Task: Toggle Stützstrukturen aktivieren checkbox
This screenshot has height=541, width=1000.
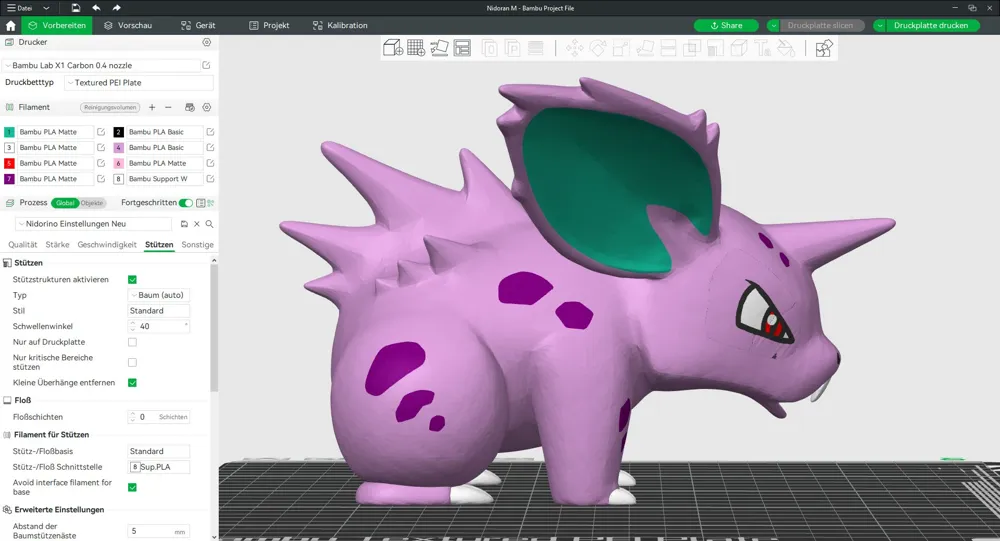Action: point(133,279)
